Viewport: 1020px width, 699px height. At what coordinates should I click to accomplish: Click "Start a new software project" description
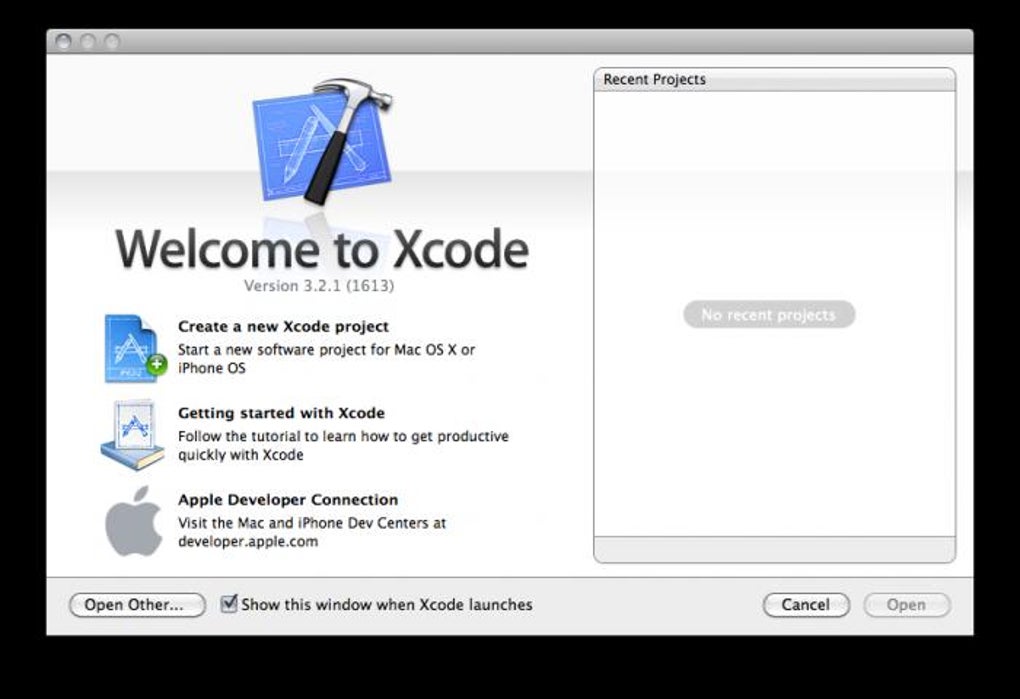pyautogui.click(x=327, y=359)
